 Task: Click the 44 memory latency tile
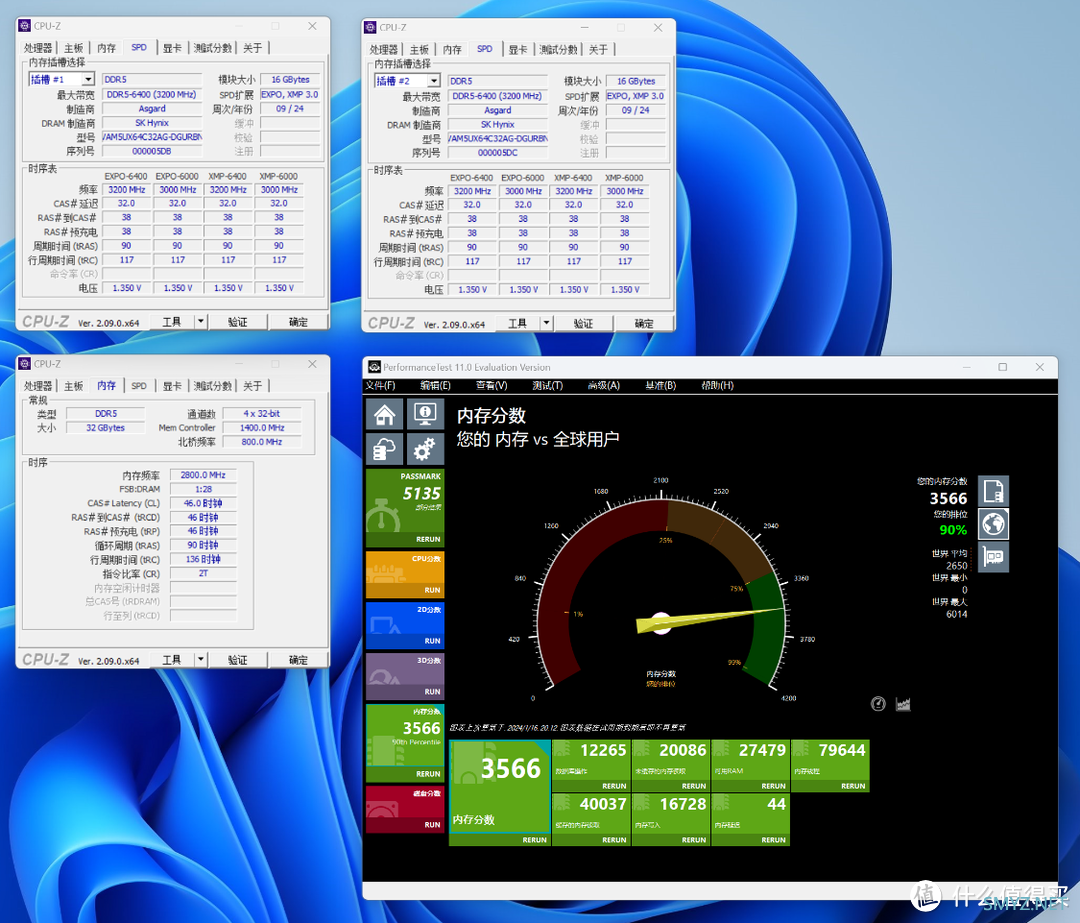(x=750, y=819)
